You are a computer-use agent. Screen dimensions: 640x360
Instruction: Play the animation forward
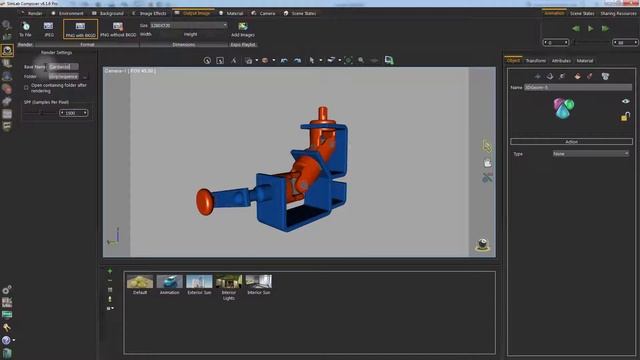(x=591, y=29)
